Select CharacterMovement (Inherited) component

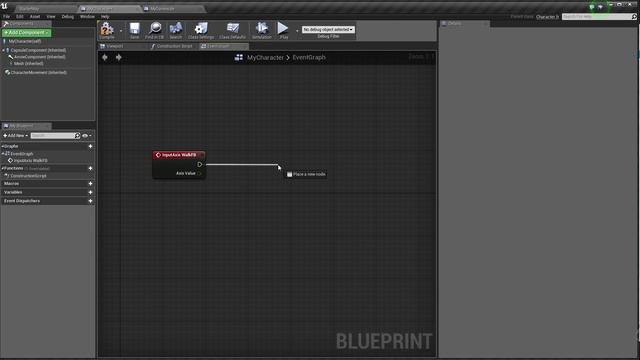pyautogui.click(x=38, y=72)
